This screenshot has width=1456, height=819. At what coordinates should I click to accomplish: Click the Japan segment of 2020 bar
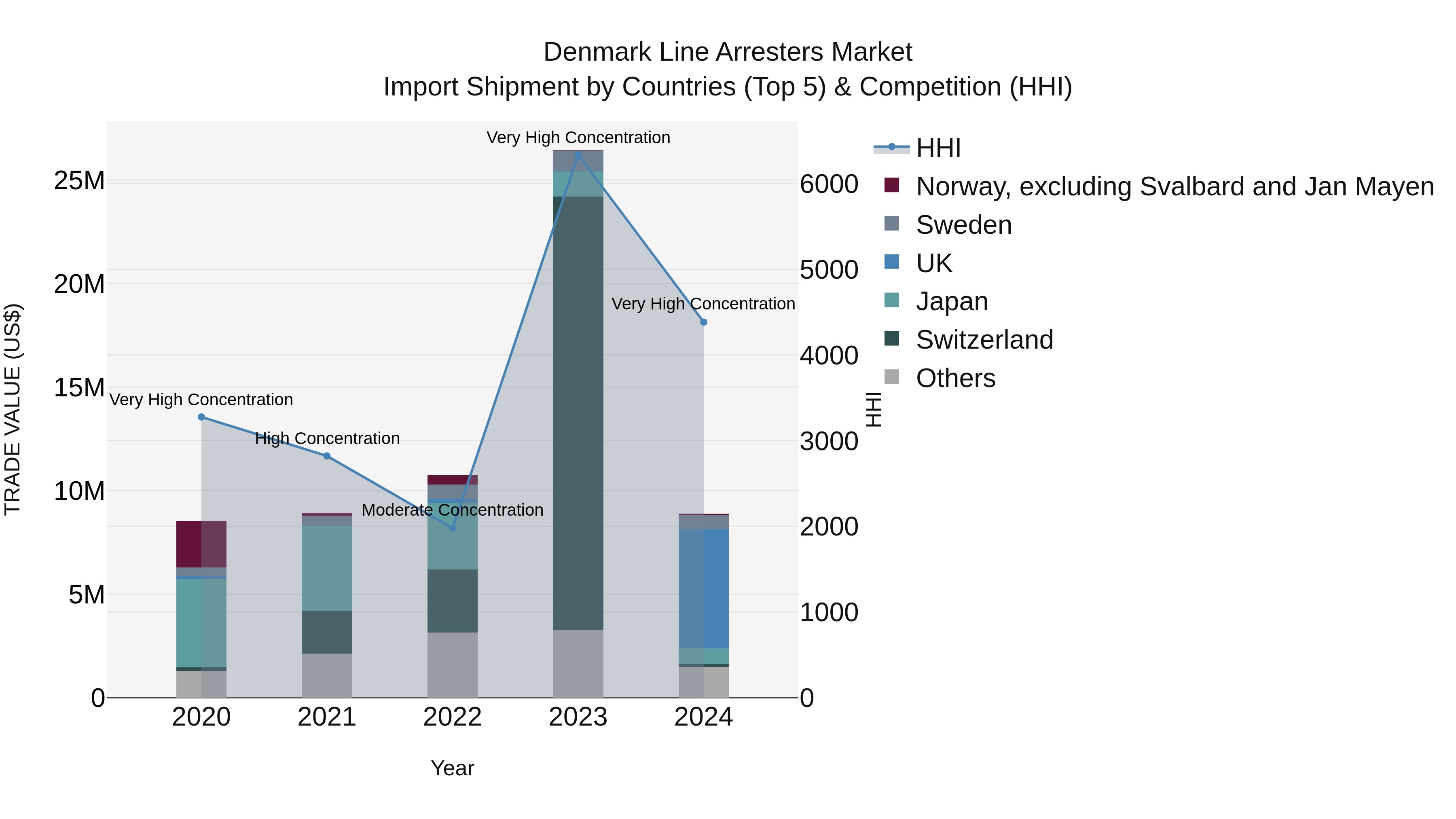pos(201,623)
